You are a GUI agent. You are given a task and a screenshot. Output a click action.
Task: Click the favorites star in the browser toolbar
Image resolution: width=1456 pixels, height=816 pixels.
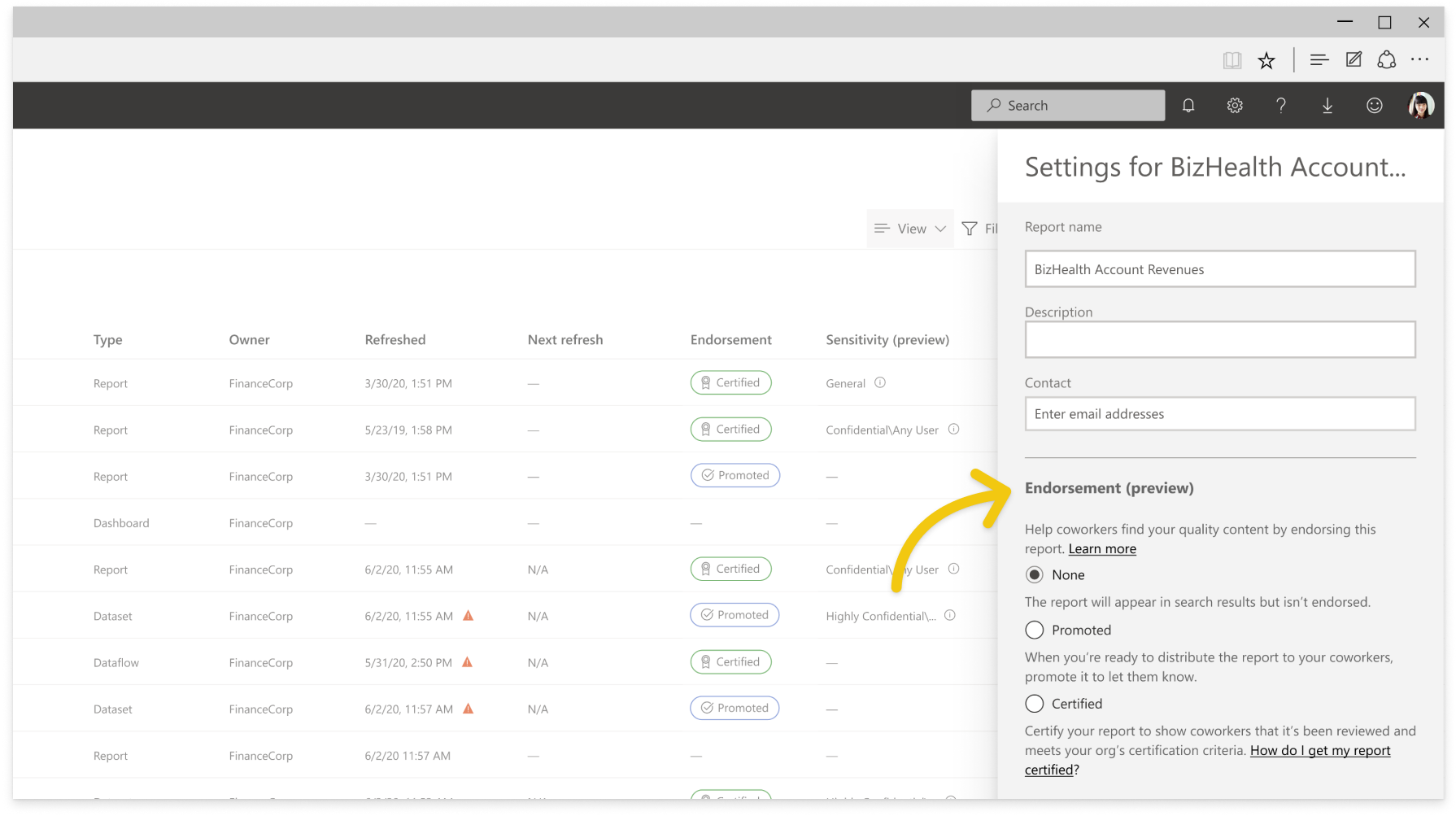coord(1266,59)
